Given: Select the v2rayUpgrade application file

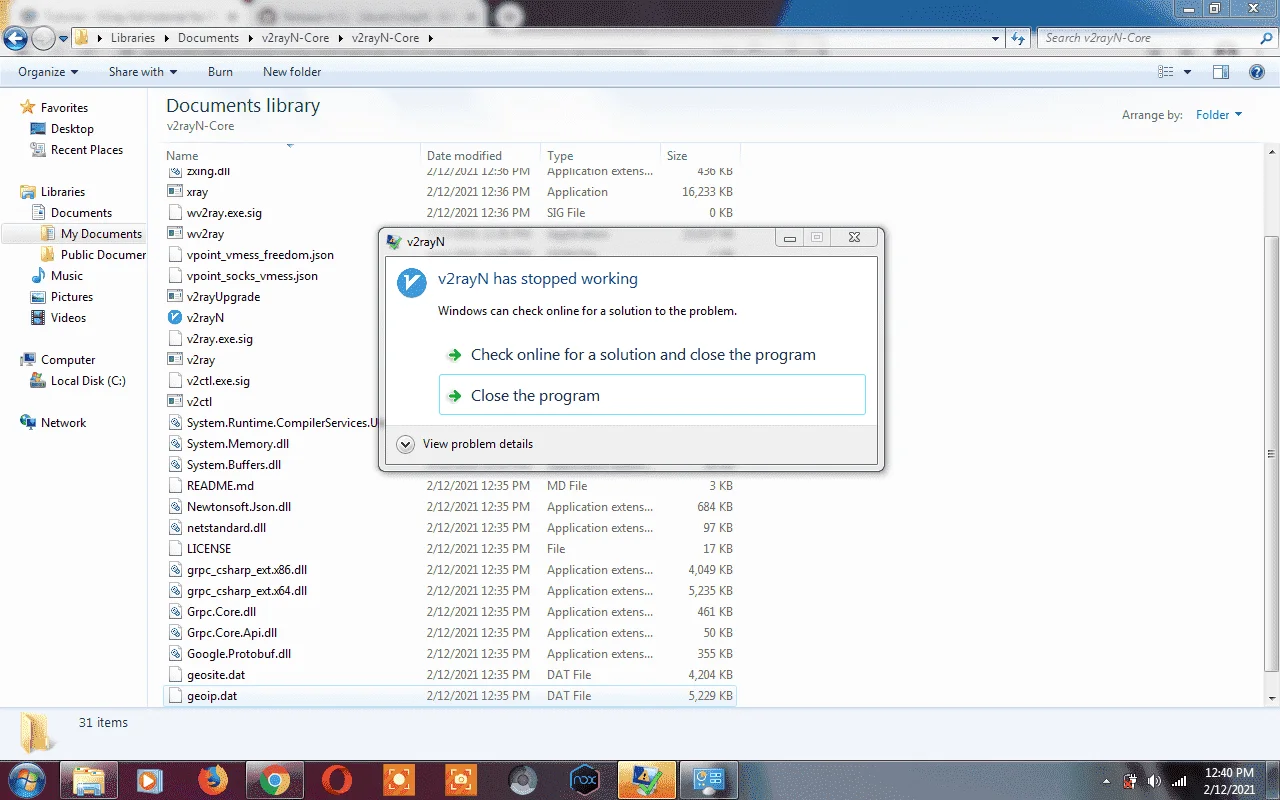Looking at the screenshot, I should tap(223, 297).
